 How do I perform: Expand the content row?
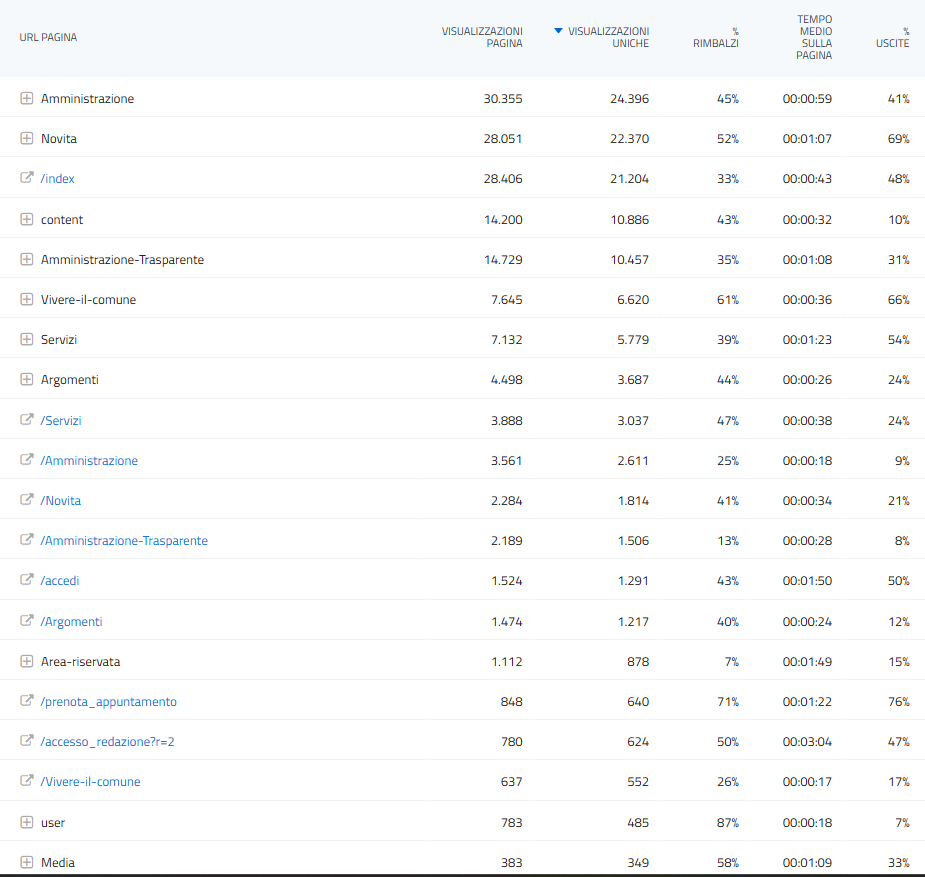27,219
